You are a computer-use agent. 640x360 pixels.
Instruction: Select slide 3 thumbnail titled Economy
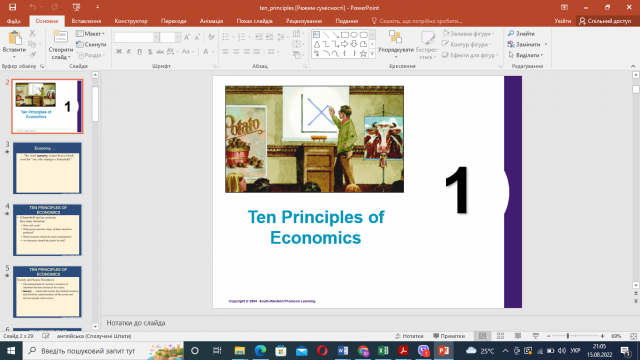coord(47,168)
